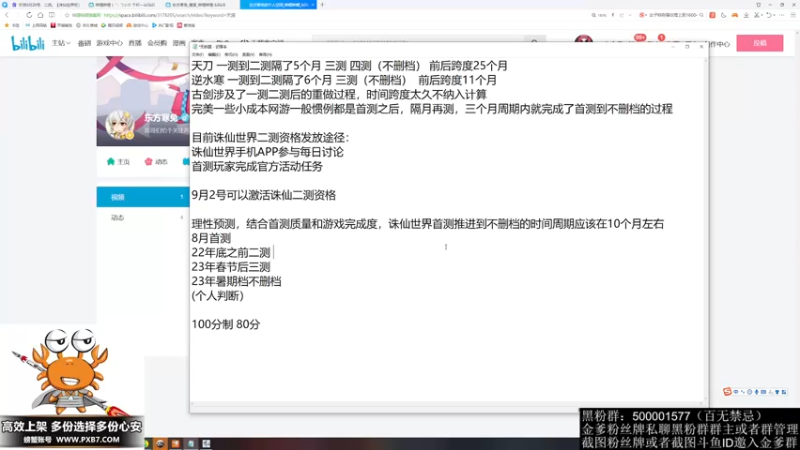Click Notepad line '9月2号可以激活诛仙二测资格'
Screen dimensions: 800x450
(263, 195)
